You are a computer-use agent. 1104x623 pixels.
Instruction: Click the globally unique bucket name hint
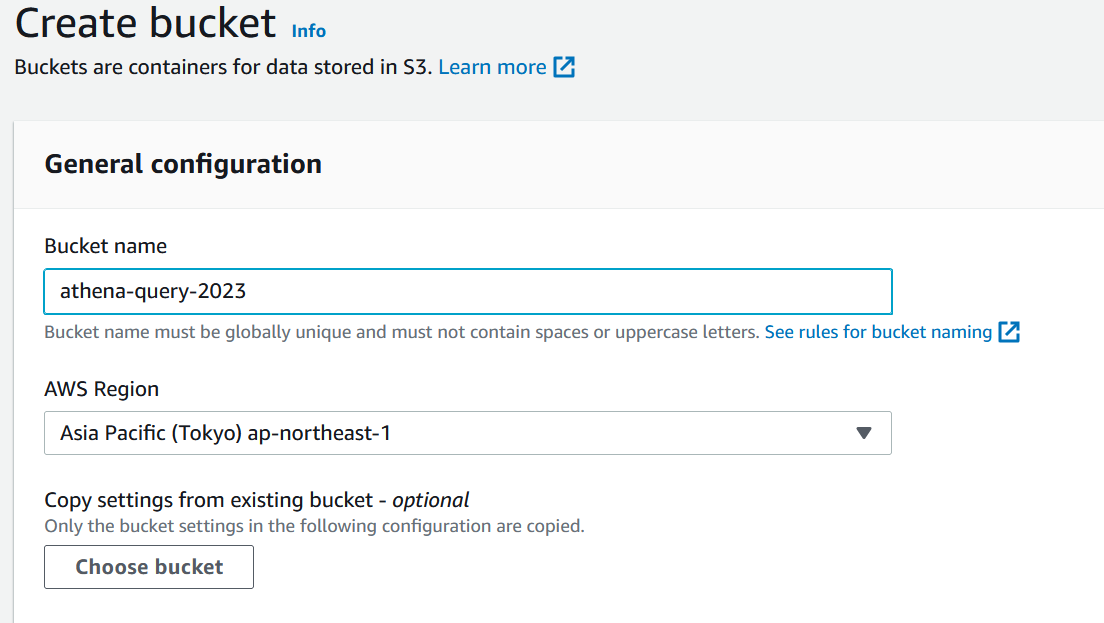click(400, 332)
